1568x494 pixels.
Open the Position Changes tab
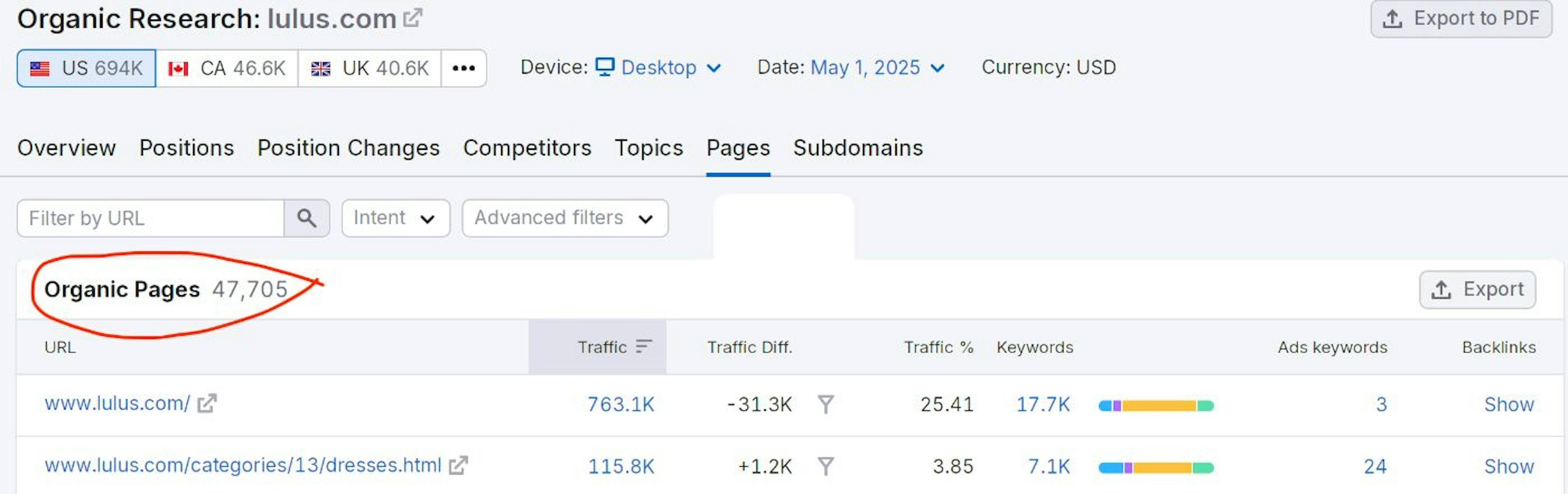click(x=348, y=148)
